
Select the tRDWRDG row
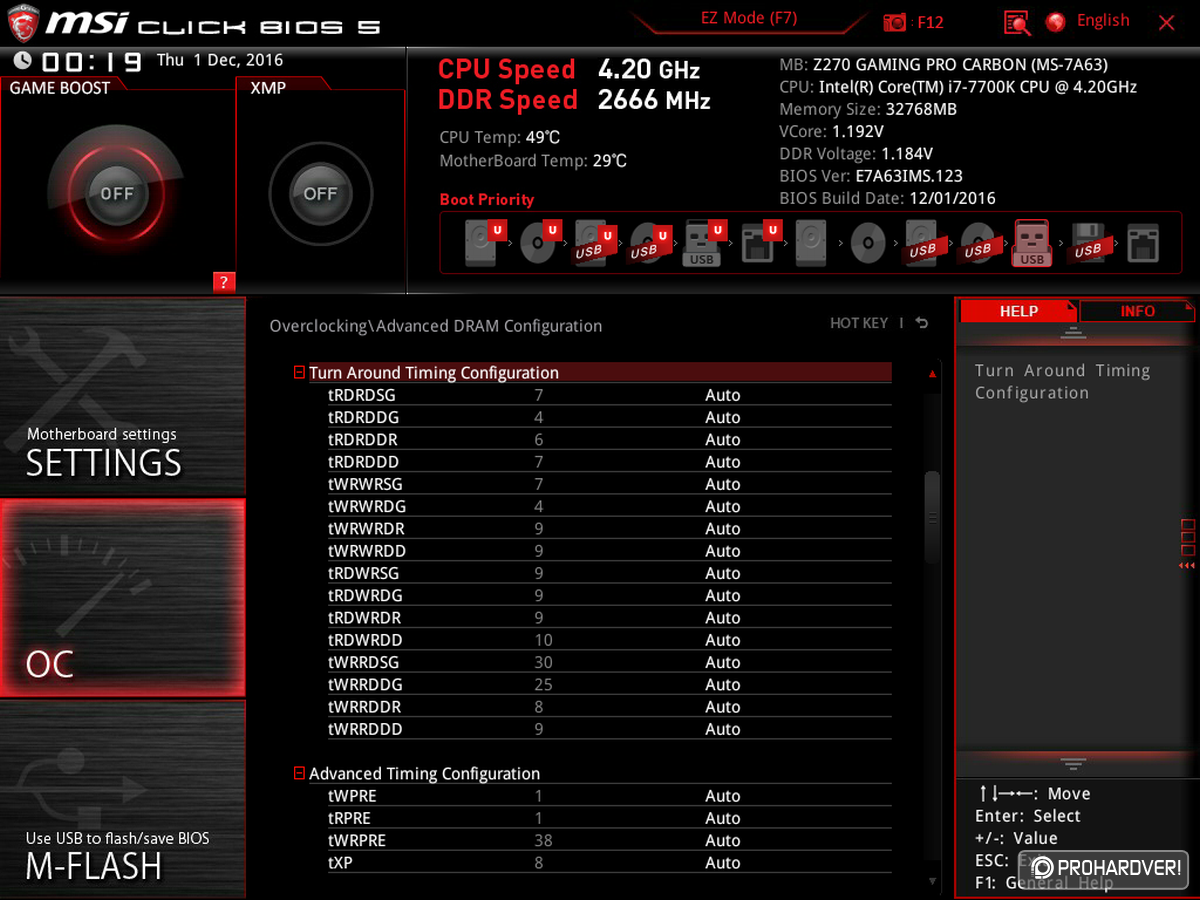[x=610, y=595]
